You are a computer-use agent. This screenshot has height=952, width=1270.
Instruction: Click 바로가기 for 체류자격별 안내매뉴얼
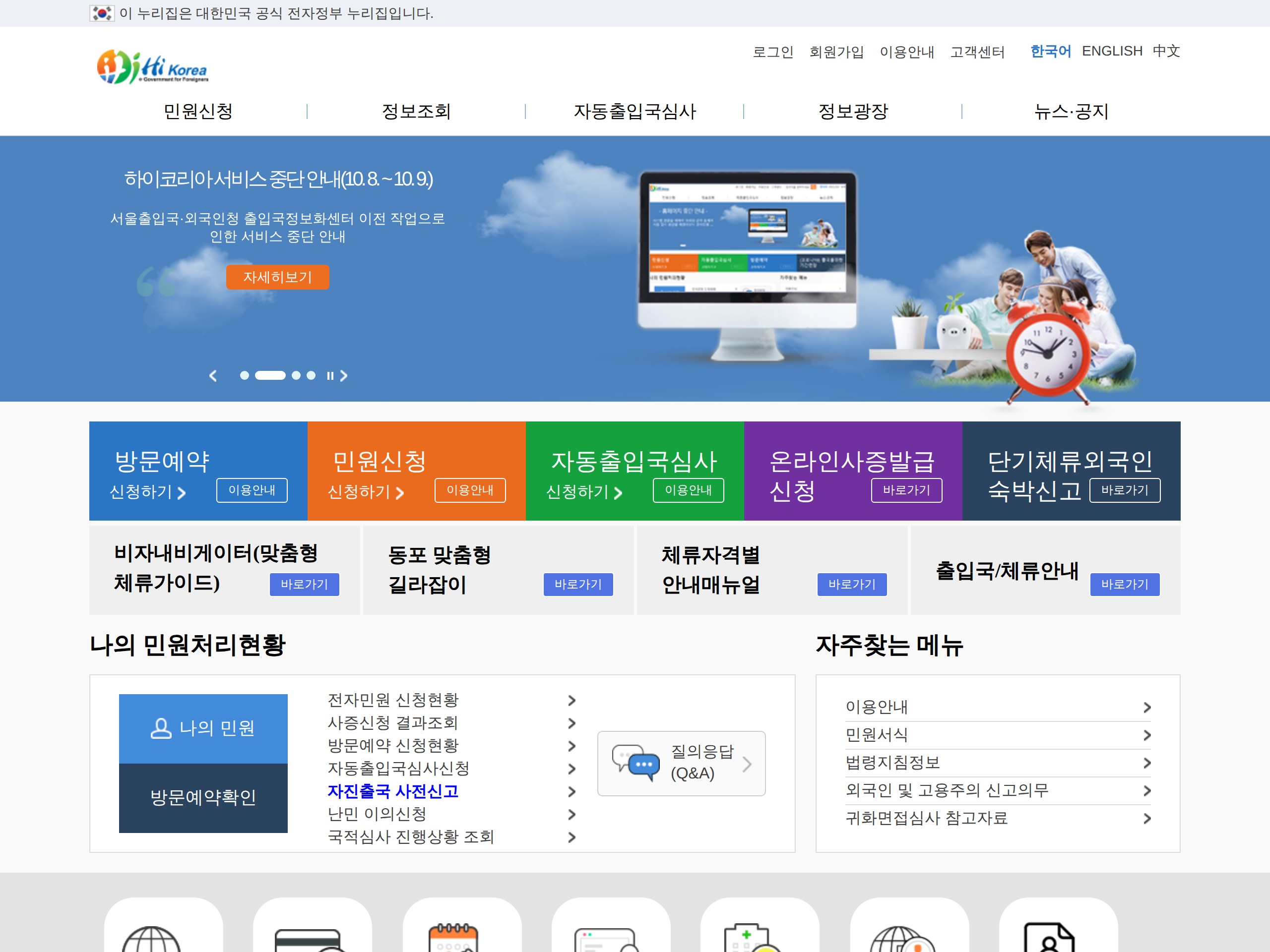click(x=852, y=584)
